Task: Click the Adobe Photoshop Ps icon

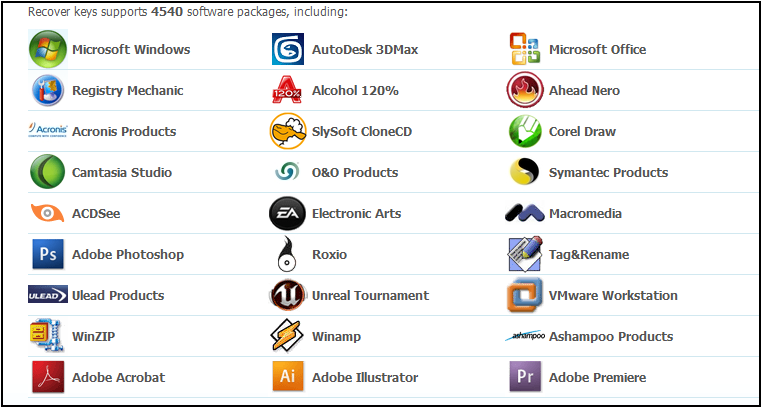Action: coord(47,254)
